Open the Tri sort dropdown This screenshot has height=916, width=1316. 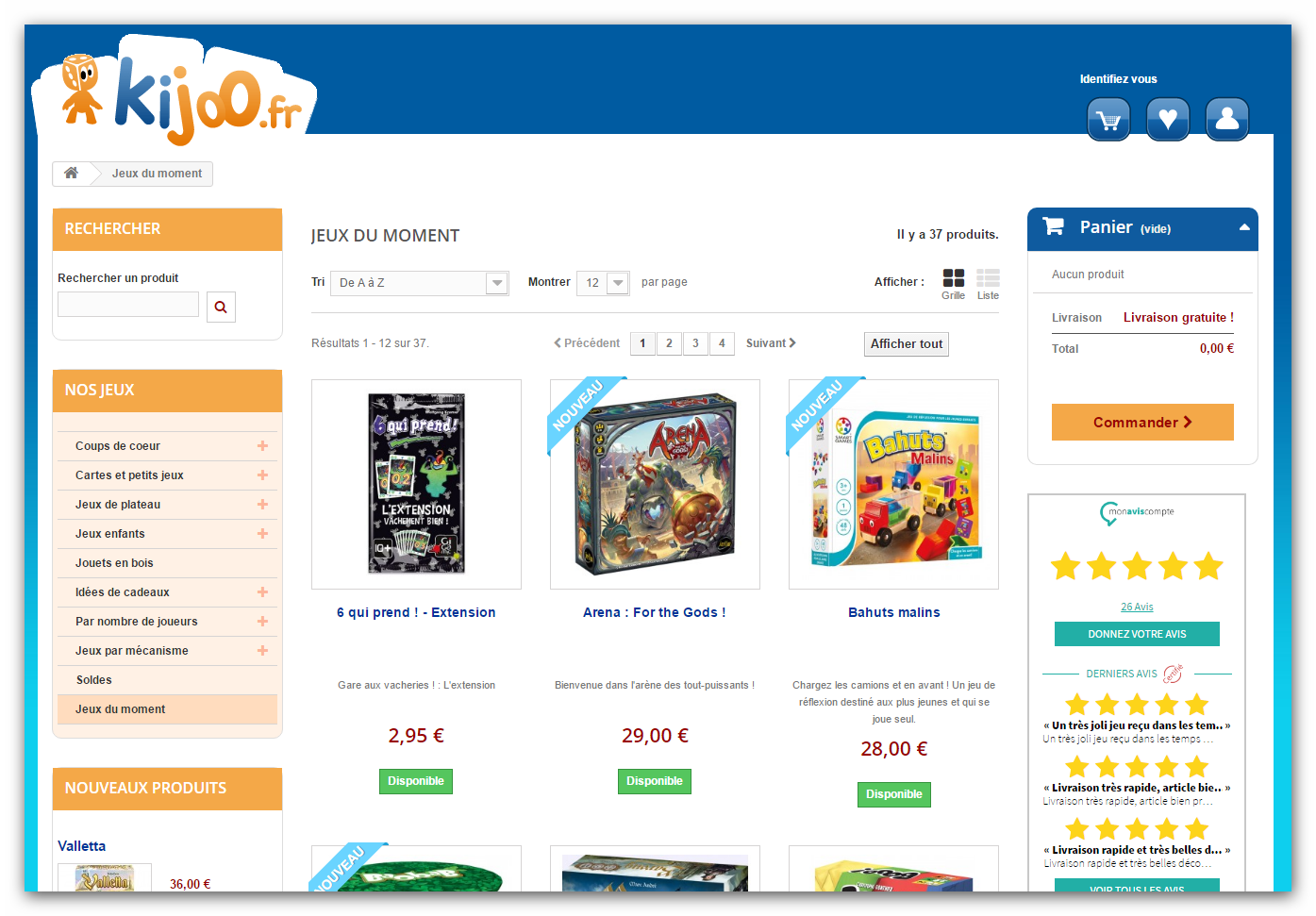click(x=420, y=283)
